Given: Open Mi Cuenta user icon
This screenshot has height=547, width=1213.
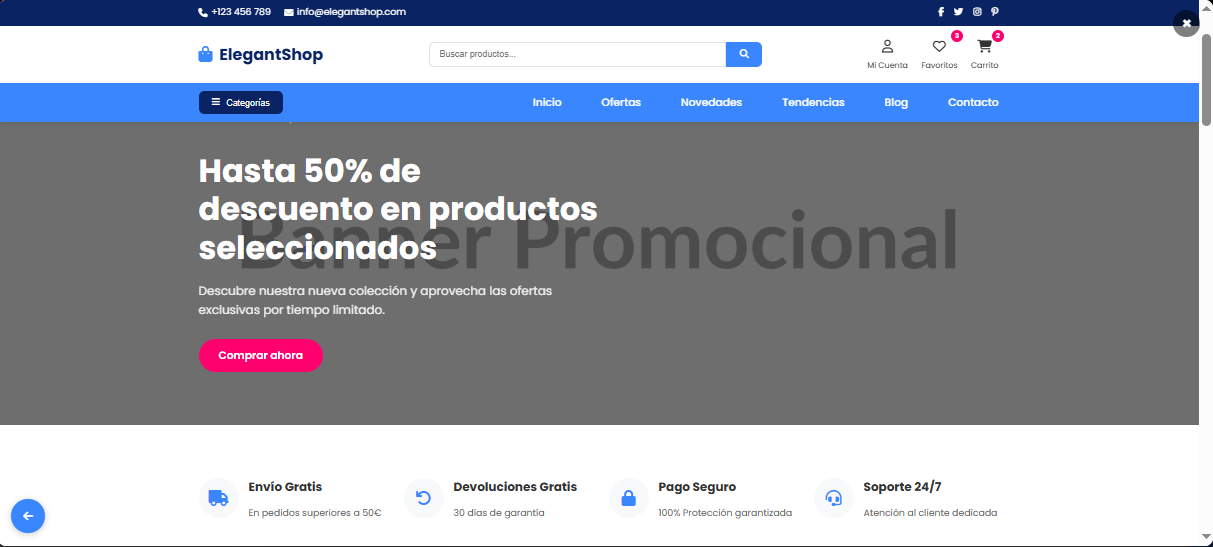Looking at the screenshot, I should 887,46.
